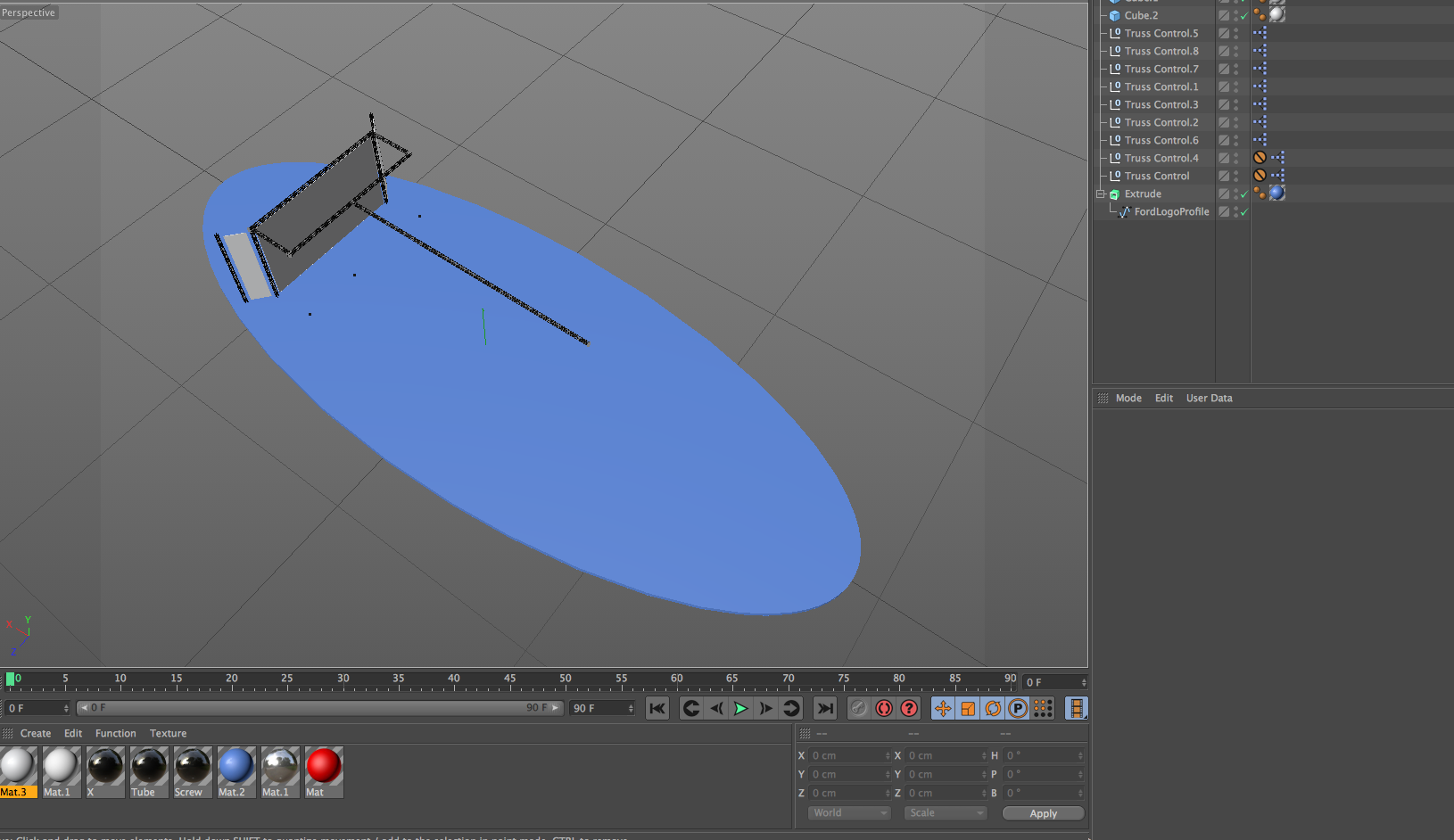Viewport: 1454px width, 840px height.
Task: Toggle the Rotation keyframe icon
Action: 993,708
